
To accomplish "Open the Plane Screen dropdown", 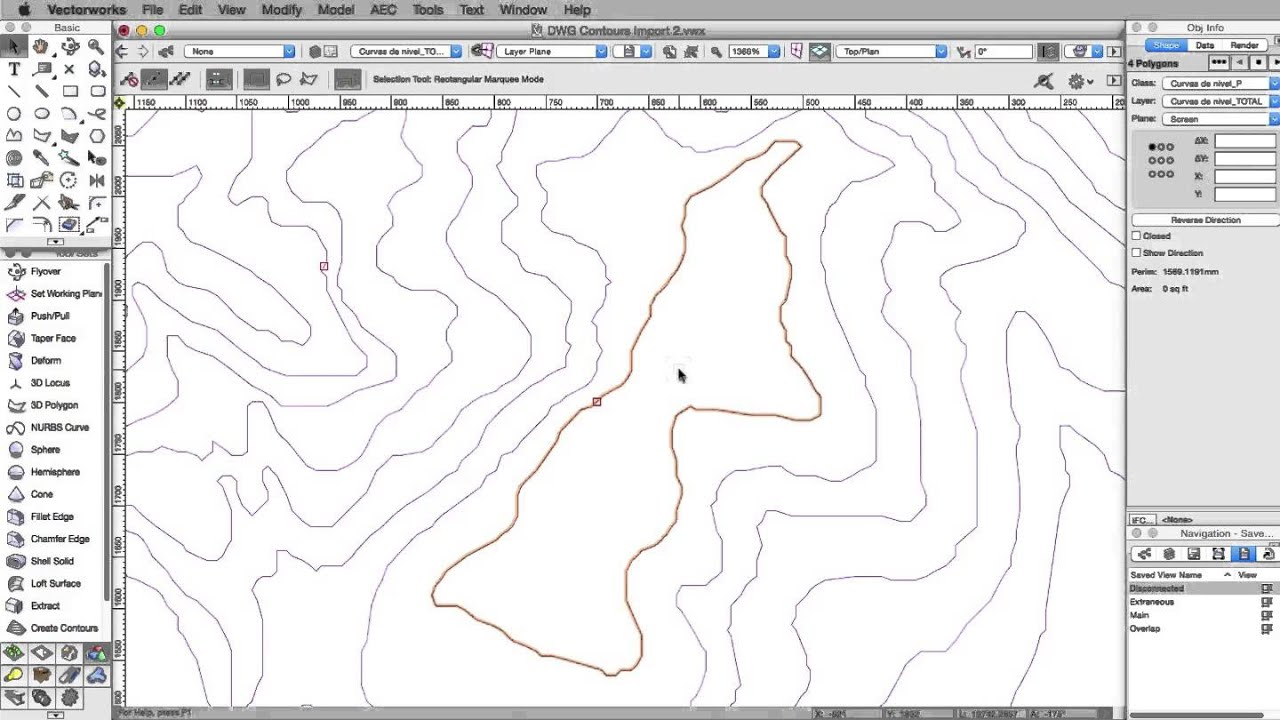I will tap(1220, 119).
